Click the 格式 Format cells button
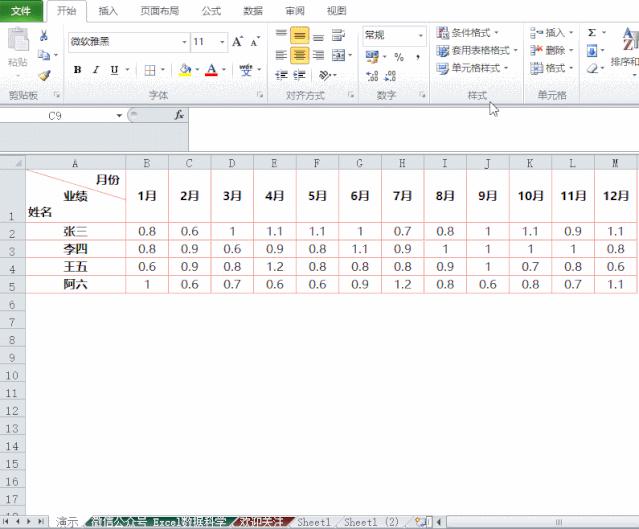Viewport: 639px width, 529px height. click(x=551, y=68)
